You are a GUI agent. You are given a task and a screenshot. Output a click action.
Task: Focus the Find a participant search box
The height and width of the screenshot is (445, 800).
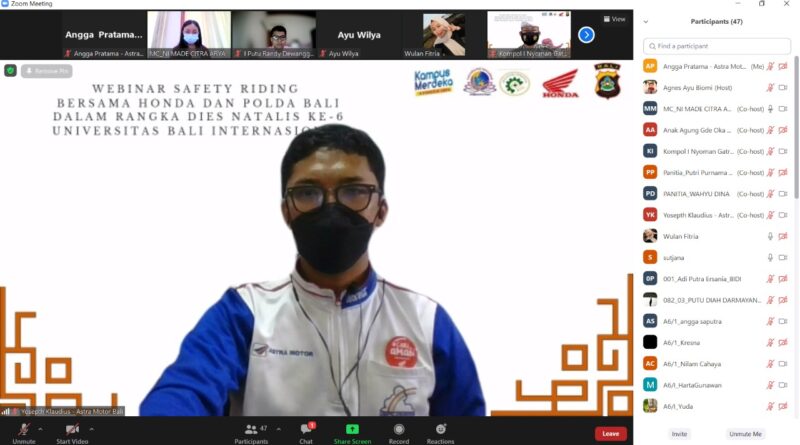pos(717,46)
